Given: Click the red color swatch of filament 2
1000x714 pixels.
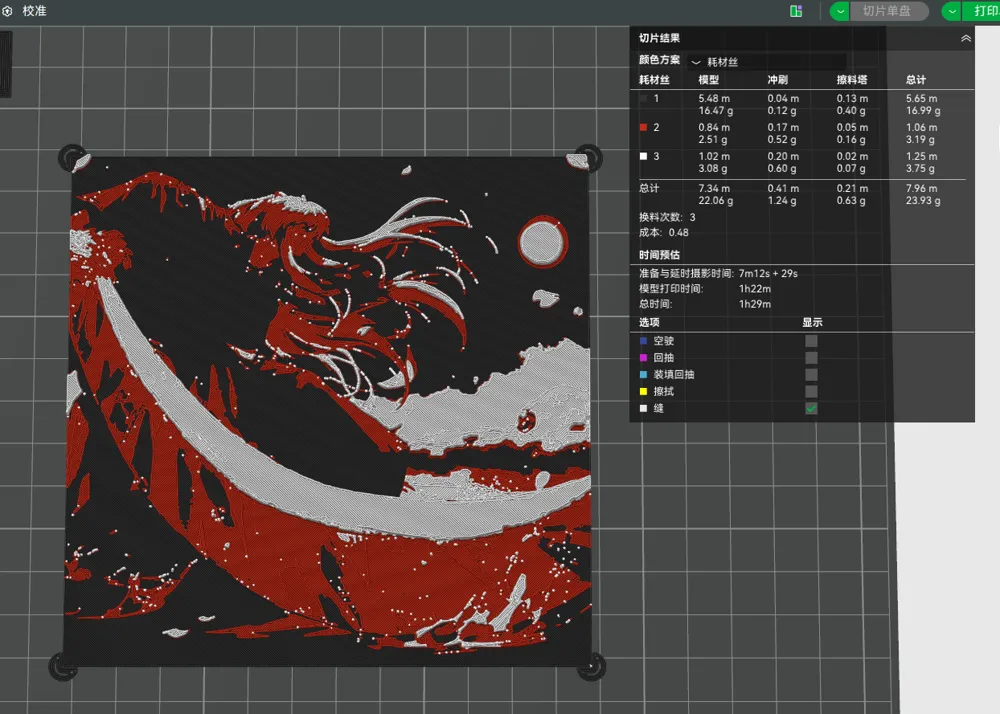Looking at the screenshot, I should point(643,128).
